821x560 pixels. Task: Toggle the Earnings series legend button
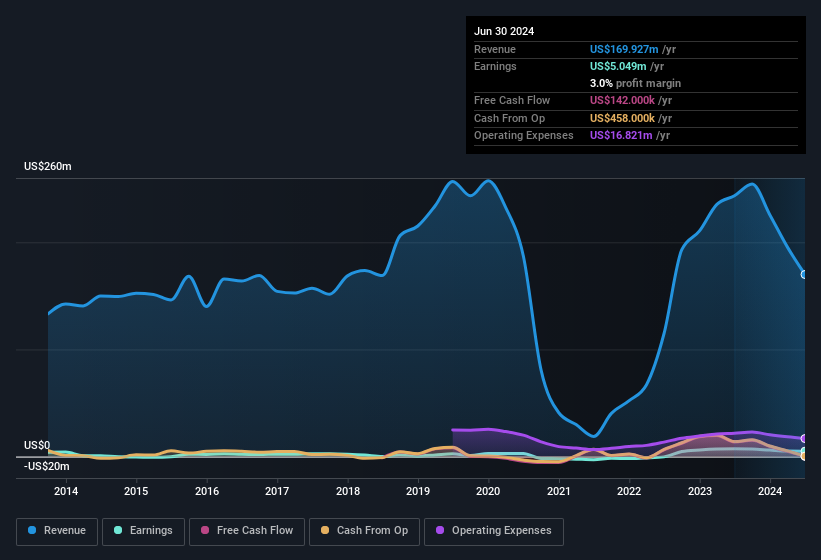pos(143,531)
